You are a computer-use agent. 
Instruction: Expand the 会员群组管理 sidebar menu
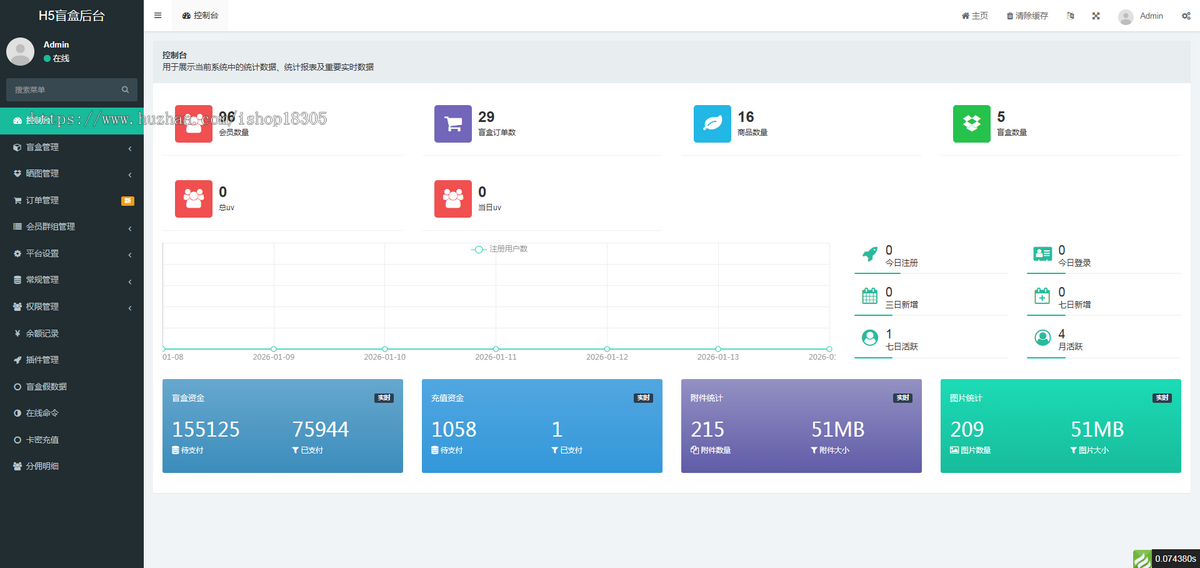click(x=72, y=227)
